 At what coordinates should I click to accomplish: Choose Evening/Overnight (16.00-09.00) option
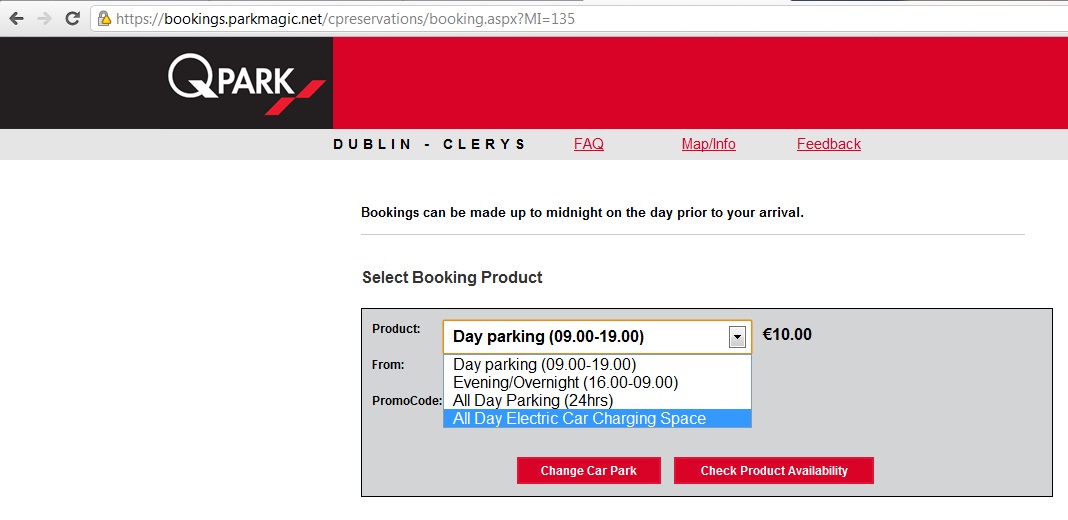click(x=565, y=383)
